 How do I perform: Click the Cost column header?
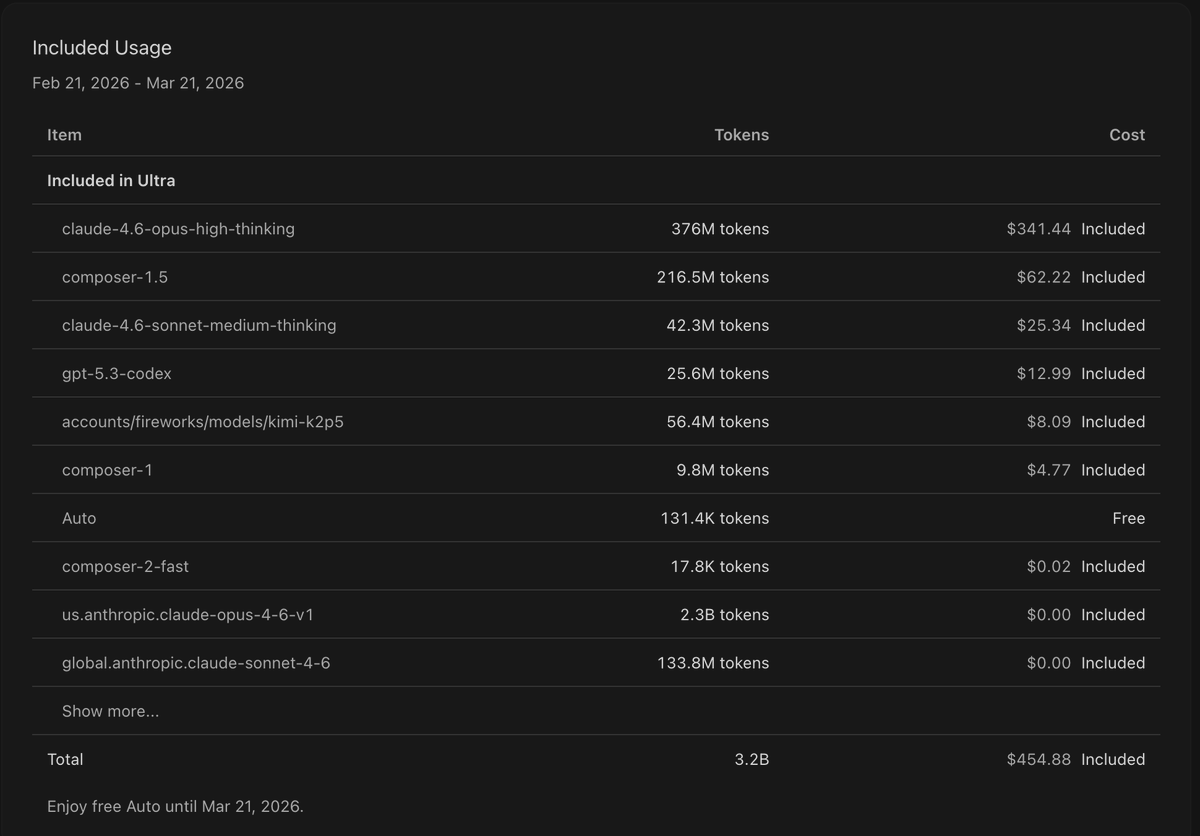(1127, 135)
